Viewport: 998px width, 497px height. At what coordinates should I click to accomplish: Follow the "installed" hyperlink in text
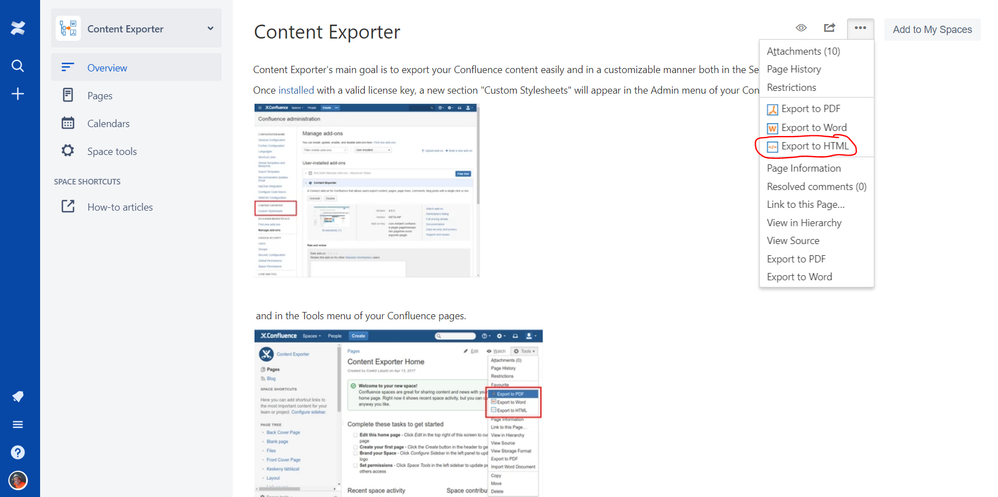click(296, 90)
